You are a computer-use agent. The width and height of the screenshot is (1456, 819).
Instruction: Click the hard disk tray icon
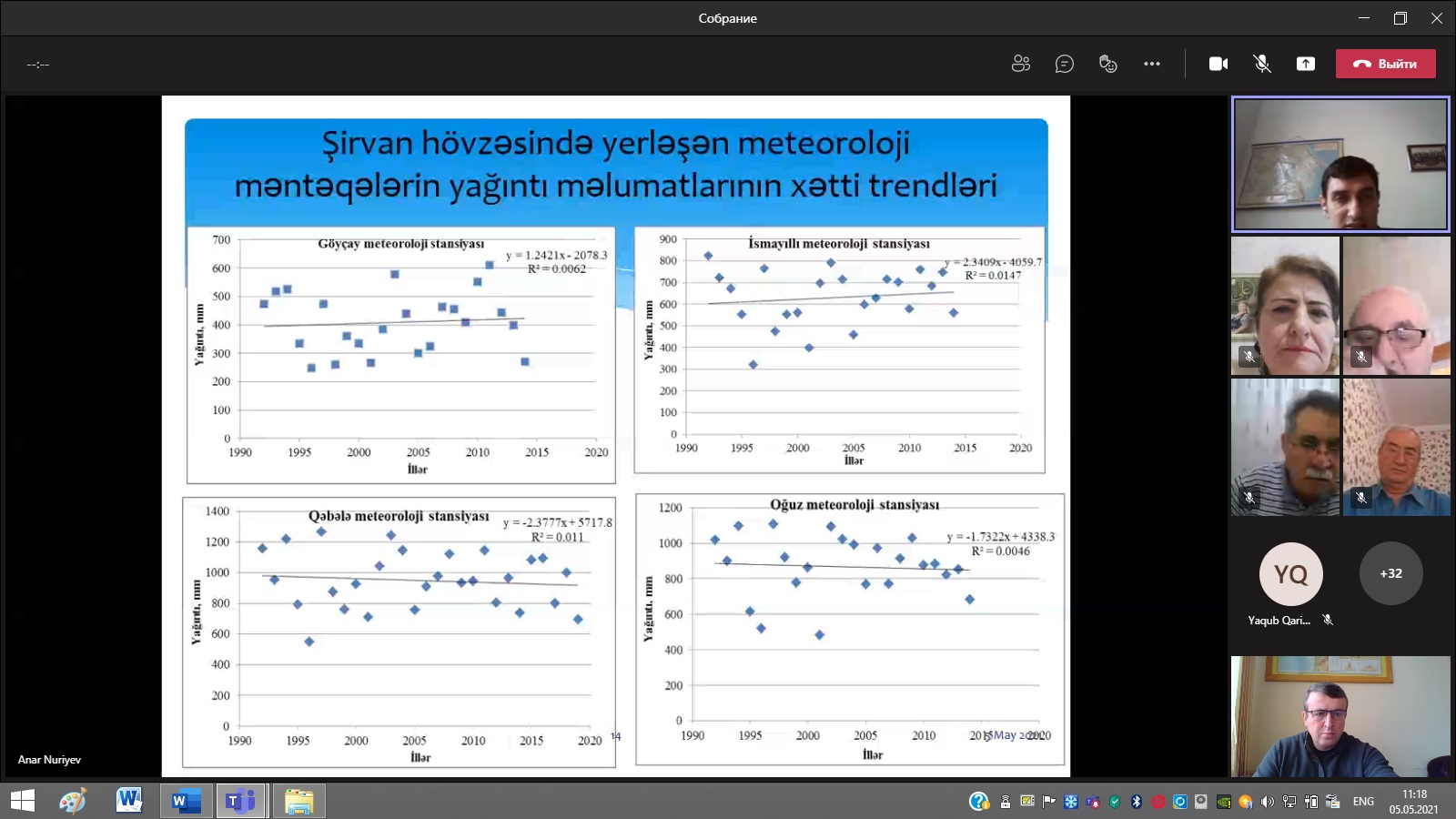1201,802
